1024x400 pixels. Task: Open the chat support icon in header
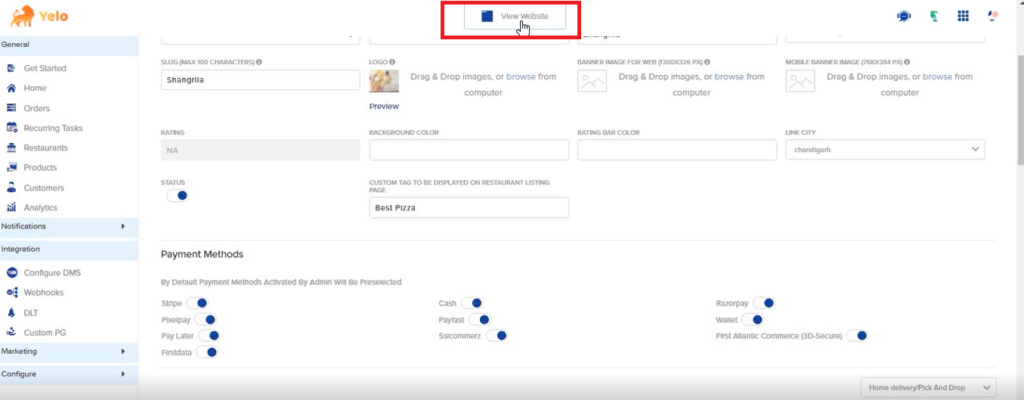pyautogui.click(x=904, y=16)
